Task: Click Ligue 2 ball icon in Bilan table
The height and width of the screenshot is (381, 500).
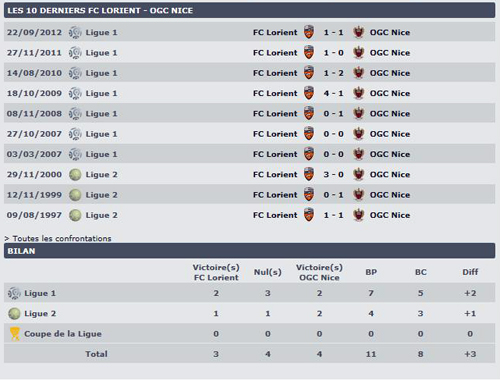Action: point(14,314)
